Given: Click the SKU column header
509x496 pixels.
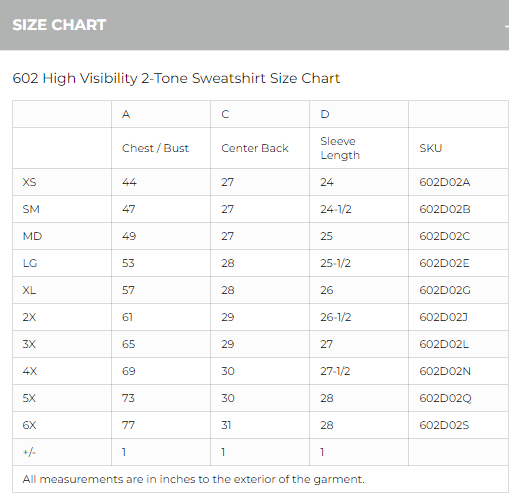Looking at the screenshot, I should click(431, 148).
